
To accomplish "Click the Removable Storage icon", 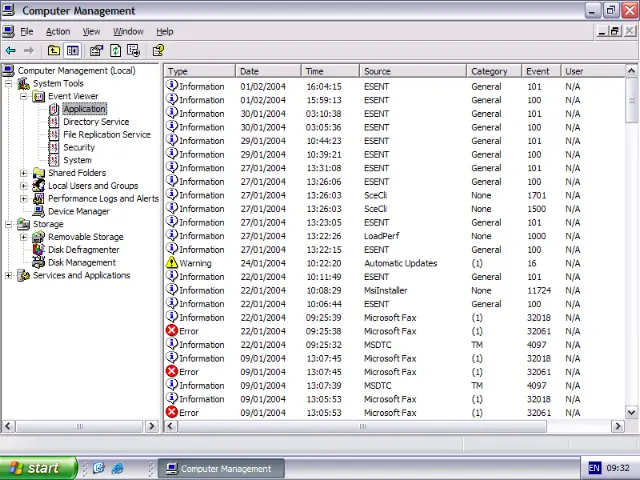I will [x=39, y=237].
